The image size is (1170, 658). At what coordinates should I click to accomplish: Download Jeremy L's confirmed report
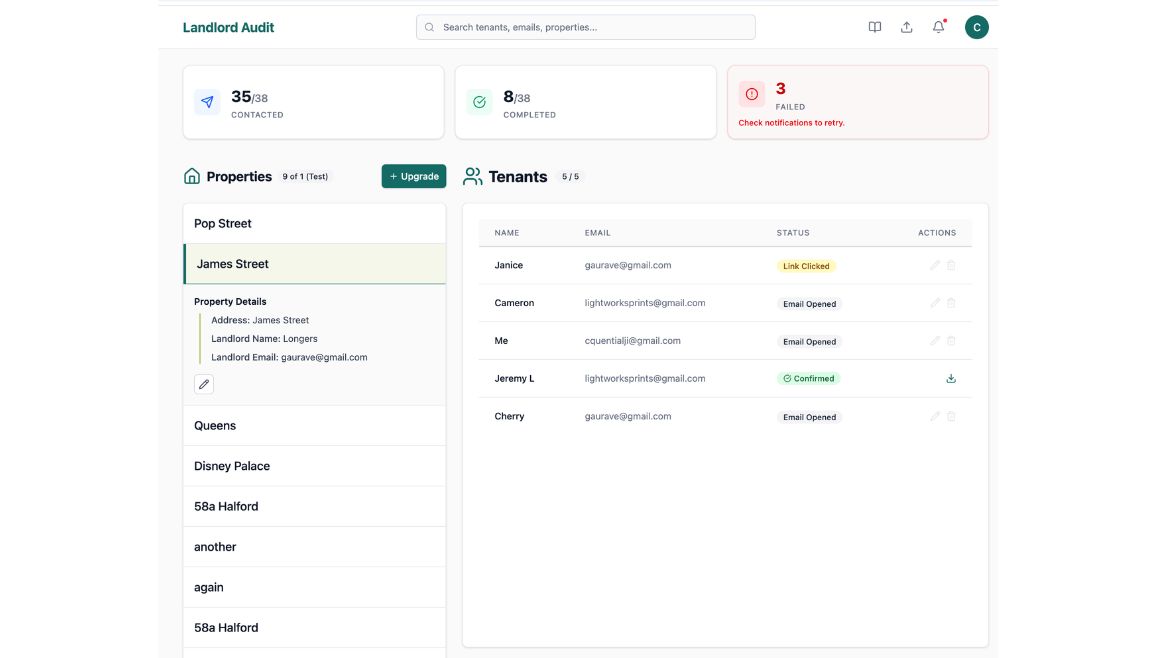click(951, 379)
